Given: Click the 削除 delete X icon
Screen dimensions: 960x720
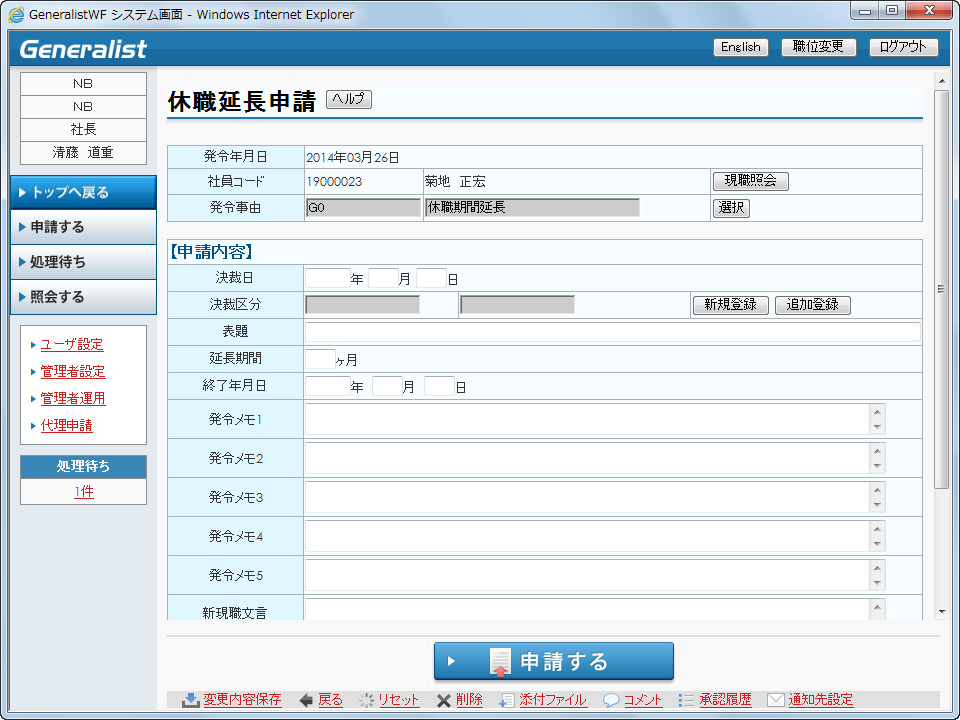Looking at the screenshot, I should [x=443, y=700].
